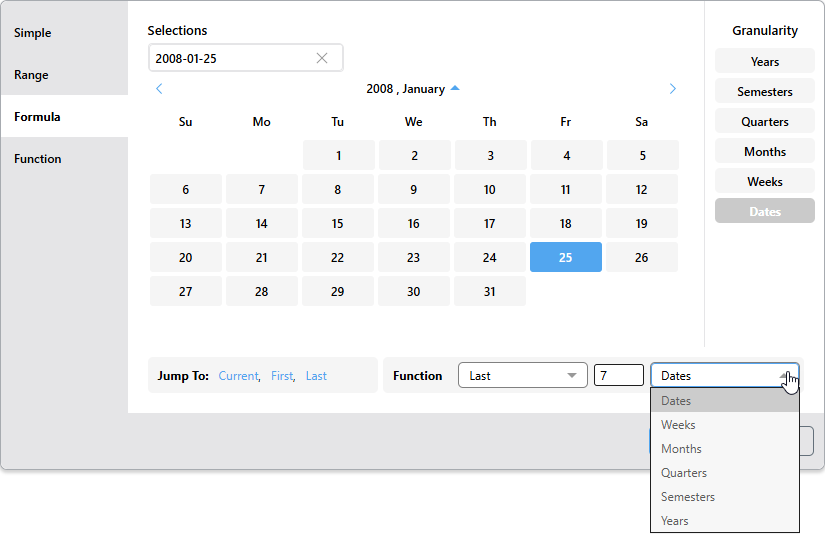
Task: Open the Range tab
Action: (x=31, y=75)
